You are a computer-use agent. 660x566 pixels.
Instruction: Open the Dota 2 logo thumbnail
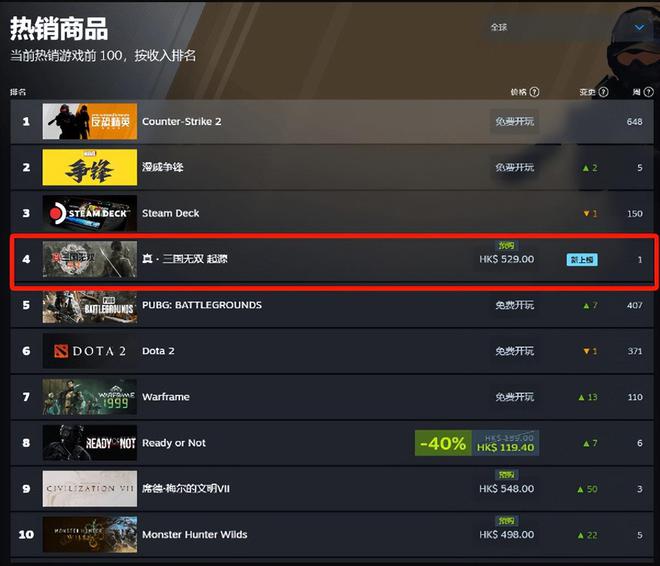click(90, 351)
